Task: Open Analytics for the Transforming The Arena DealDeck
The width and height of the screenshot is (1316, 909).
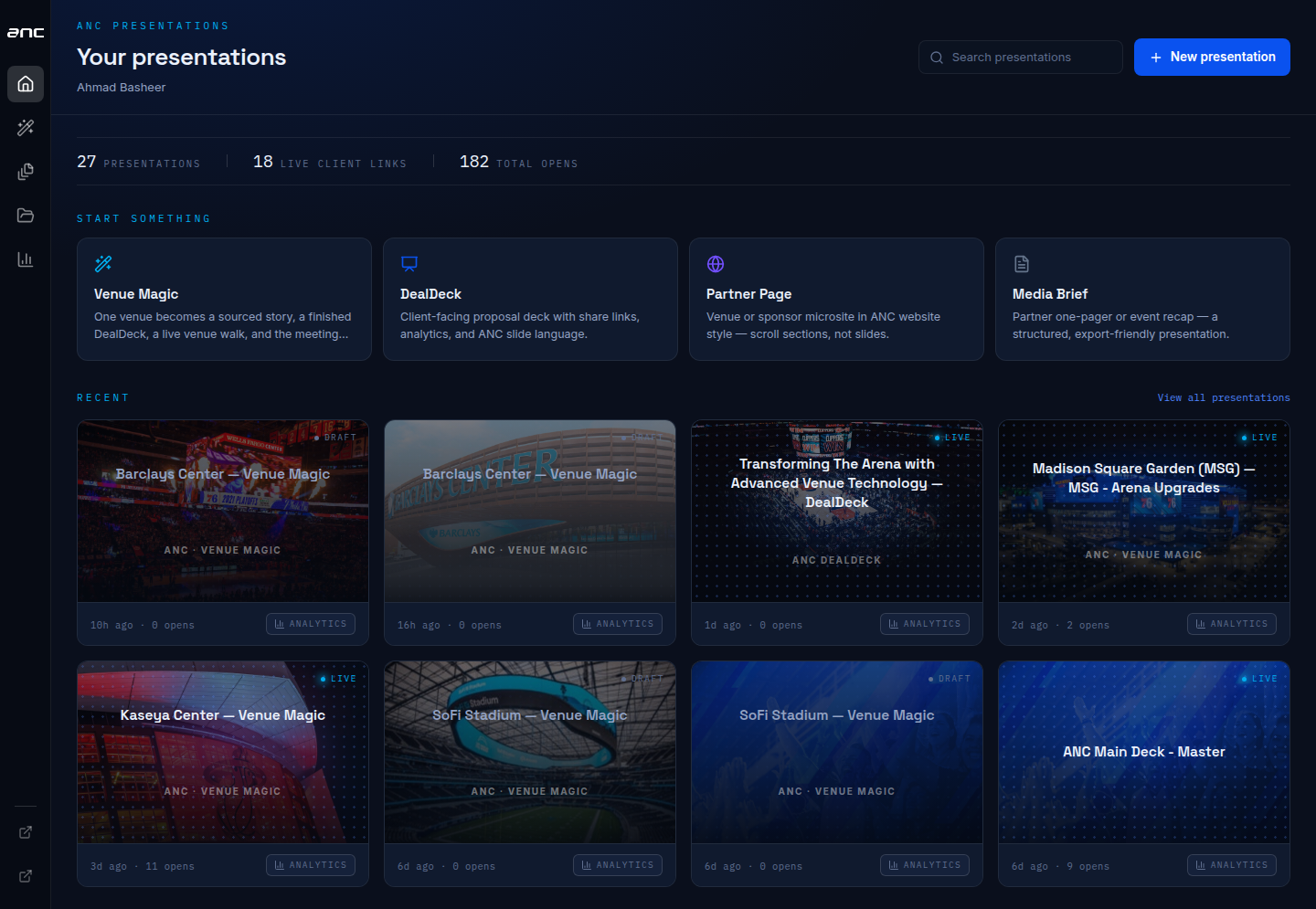Action: tap(925, 624)
